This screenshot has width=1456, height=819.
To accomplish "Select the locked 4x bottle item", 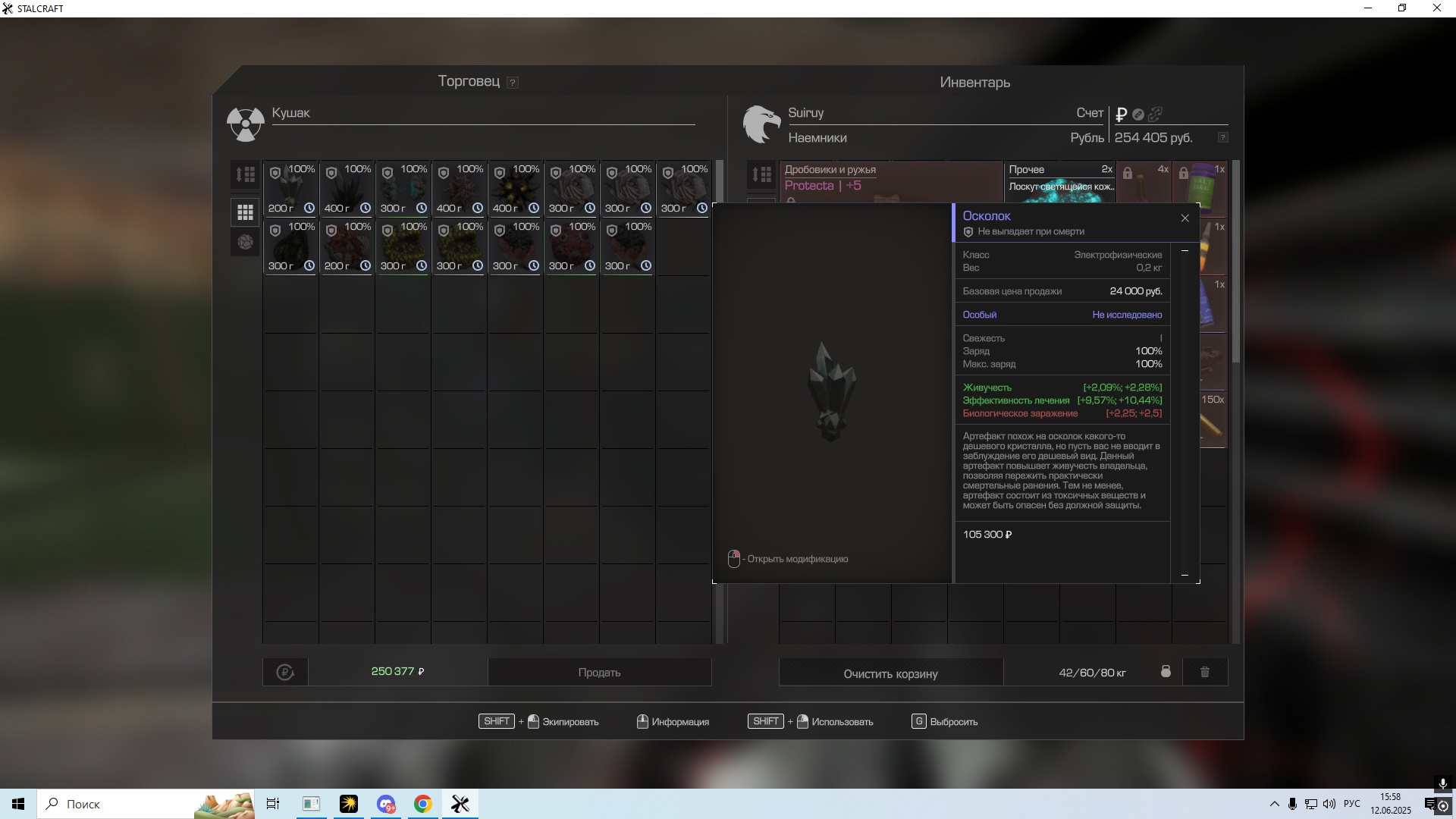I will click(x=1144, y=182).
